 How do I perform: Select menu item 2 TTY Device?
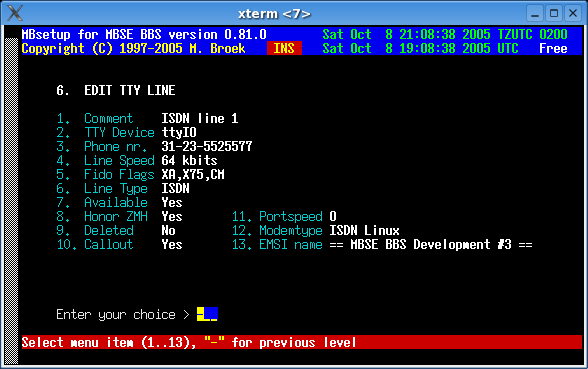pyautogui.click(x=105, y=132)
